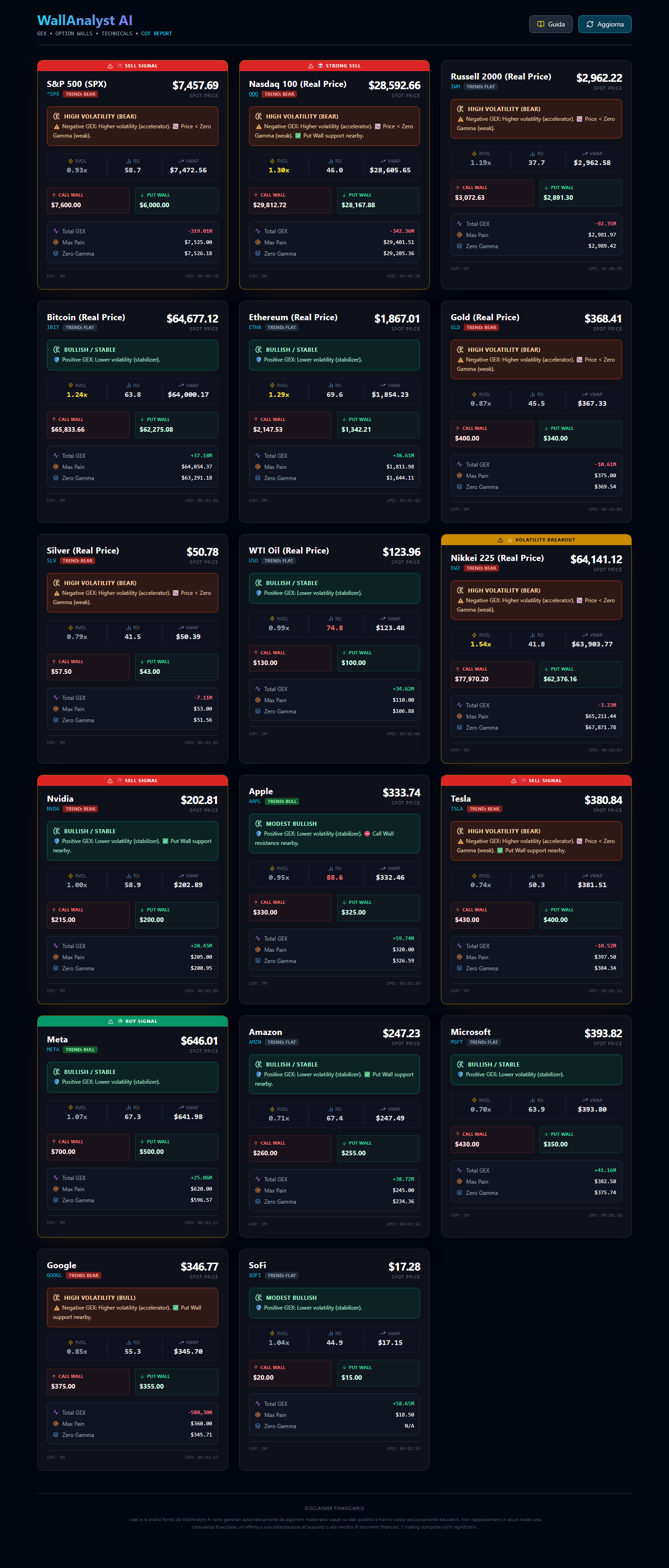669x1568 pixels.
Task: Click the COT REPORT link in header
Action: (157, 34)
